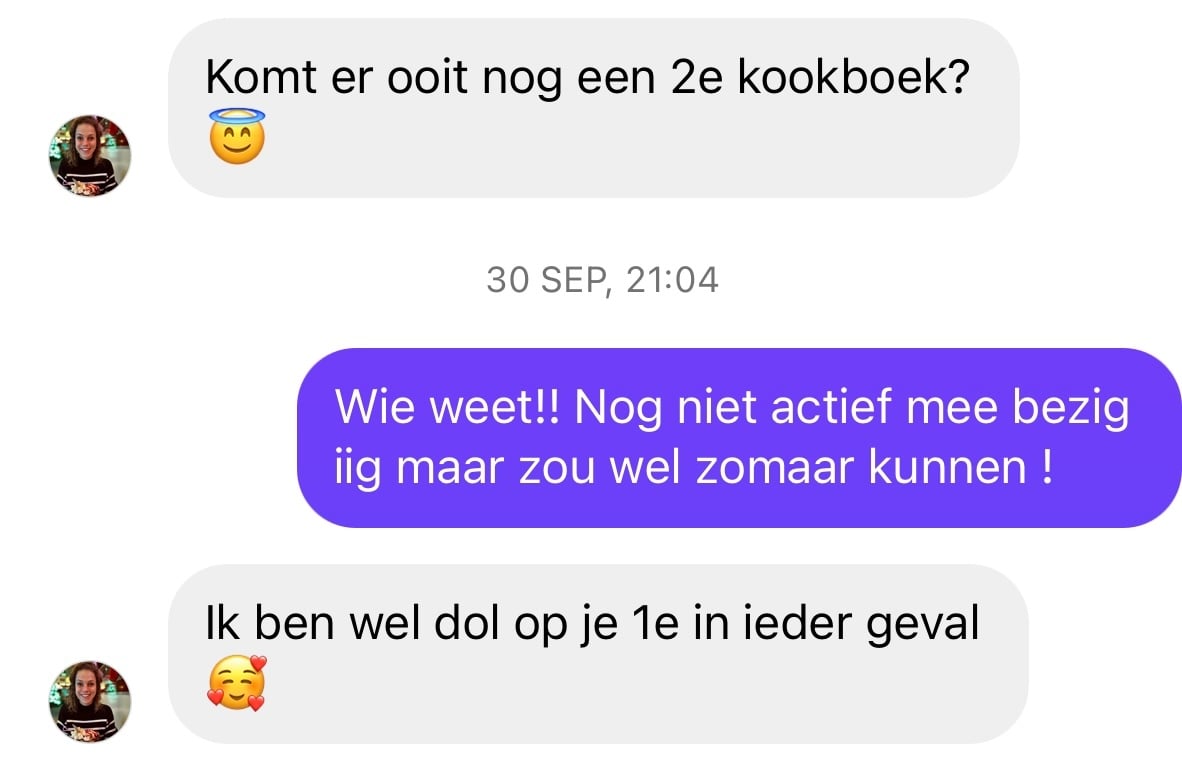Image resolution: width=1182 pixels, height=762 pixels.
Task: Click the text 'Wie weet!!' in the reply
Action: coord(447,407)
